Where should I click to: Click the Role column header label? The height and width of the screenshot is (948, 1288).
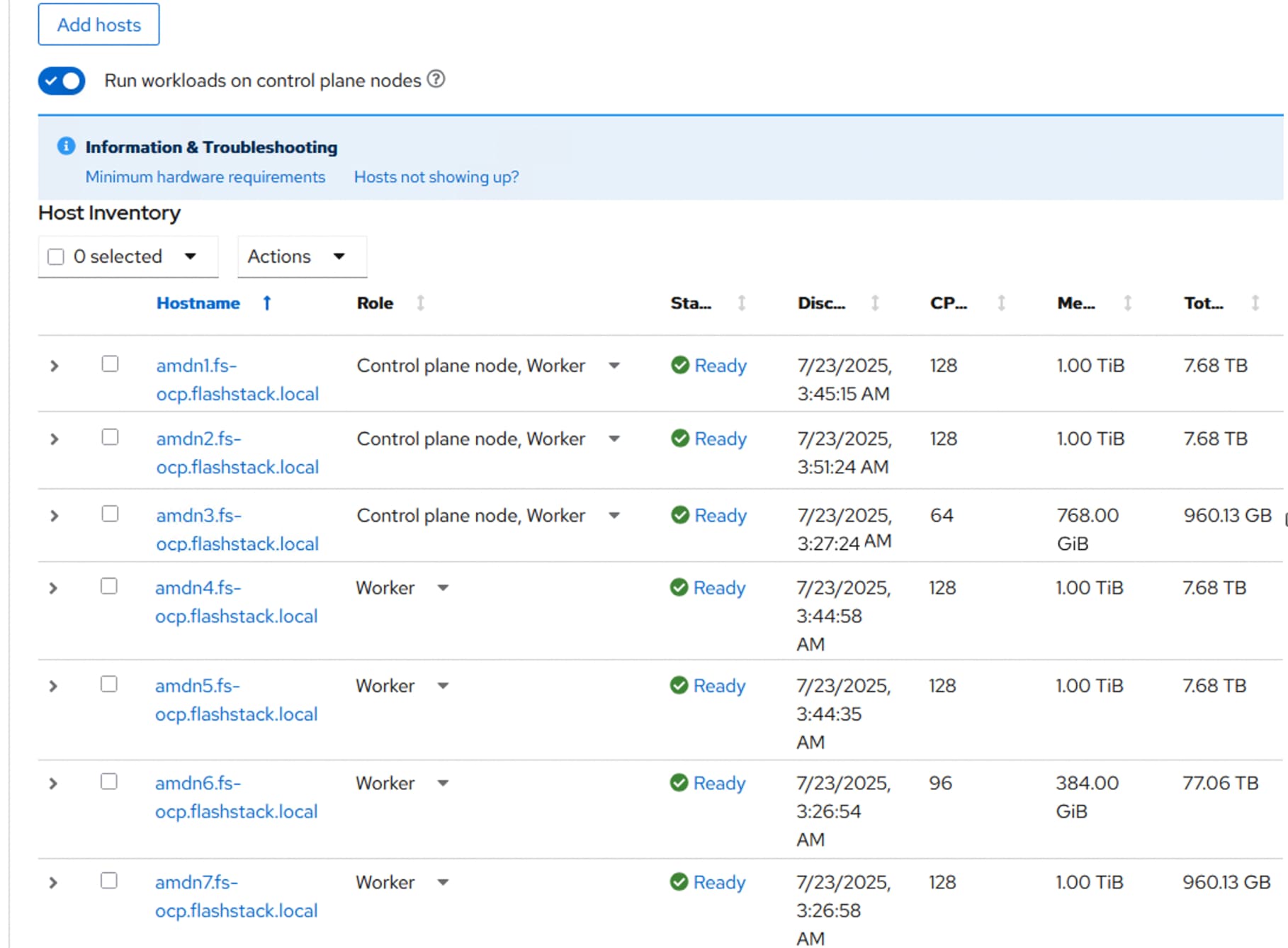[375, 303]
